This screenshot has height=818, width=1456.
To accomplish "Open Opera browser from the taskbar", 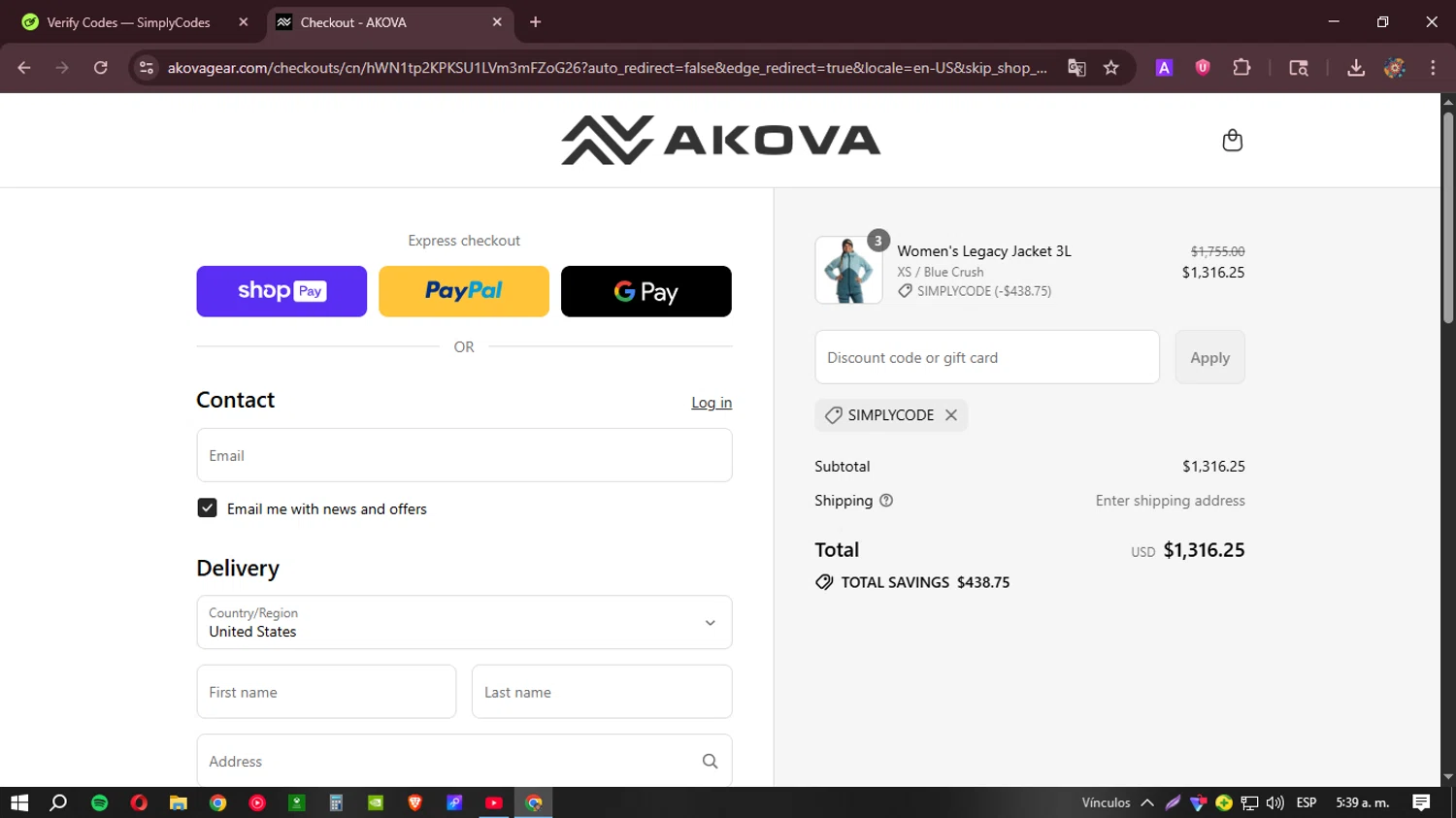I will coord(139,802).
